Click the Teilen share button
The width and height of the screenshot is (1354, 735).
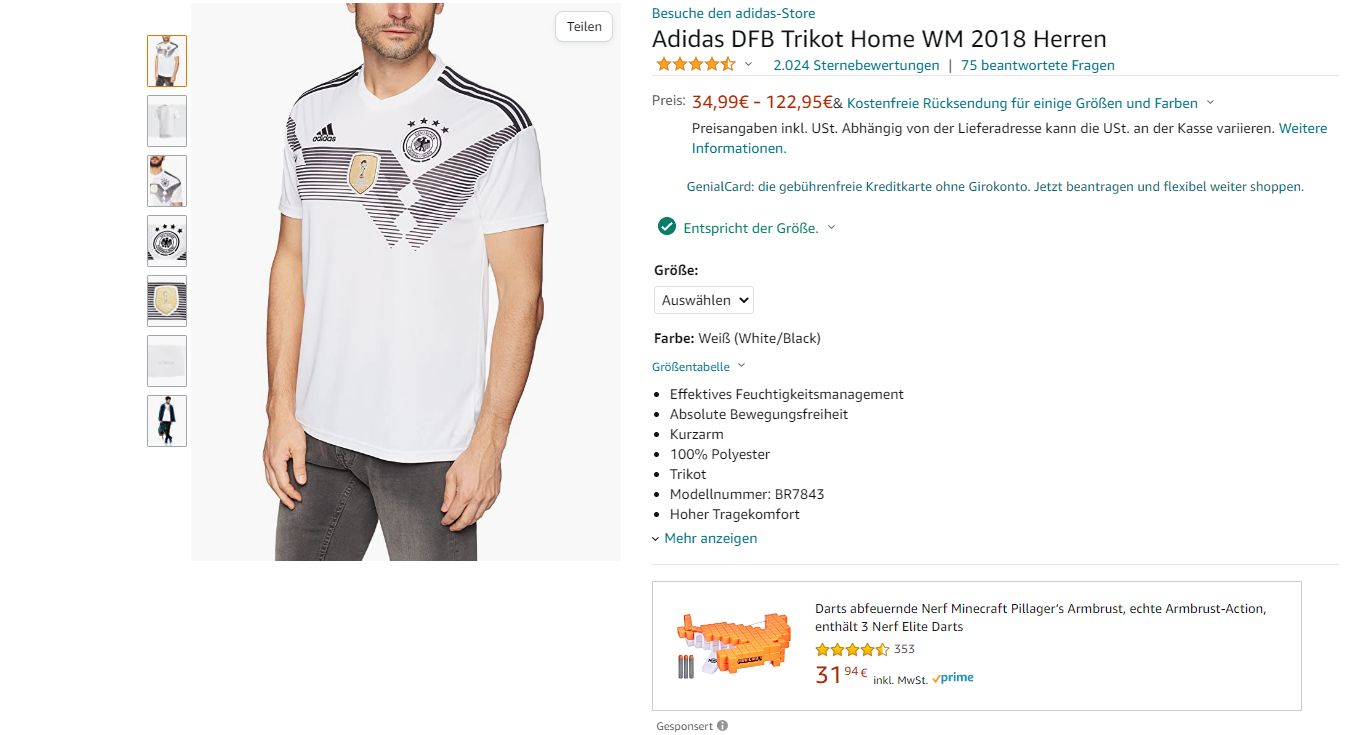tap(583, 27)
